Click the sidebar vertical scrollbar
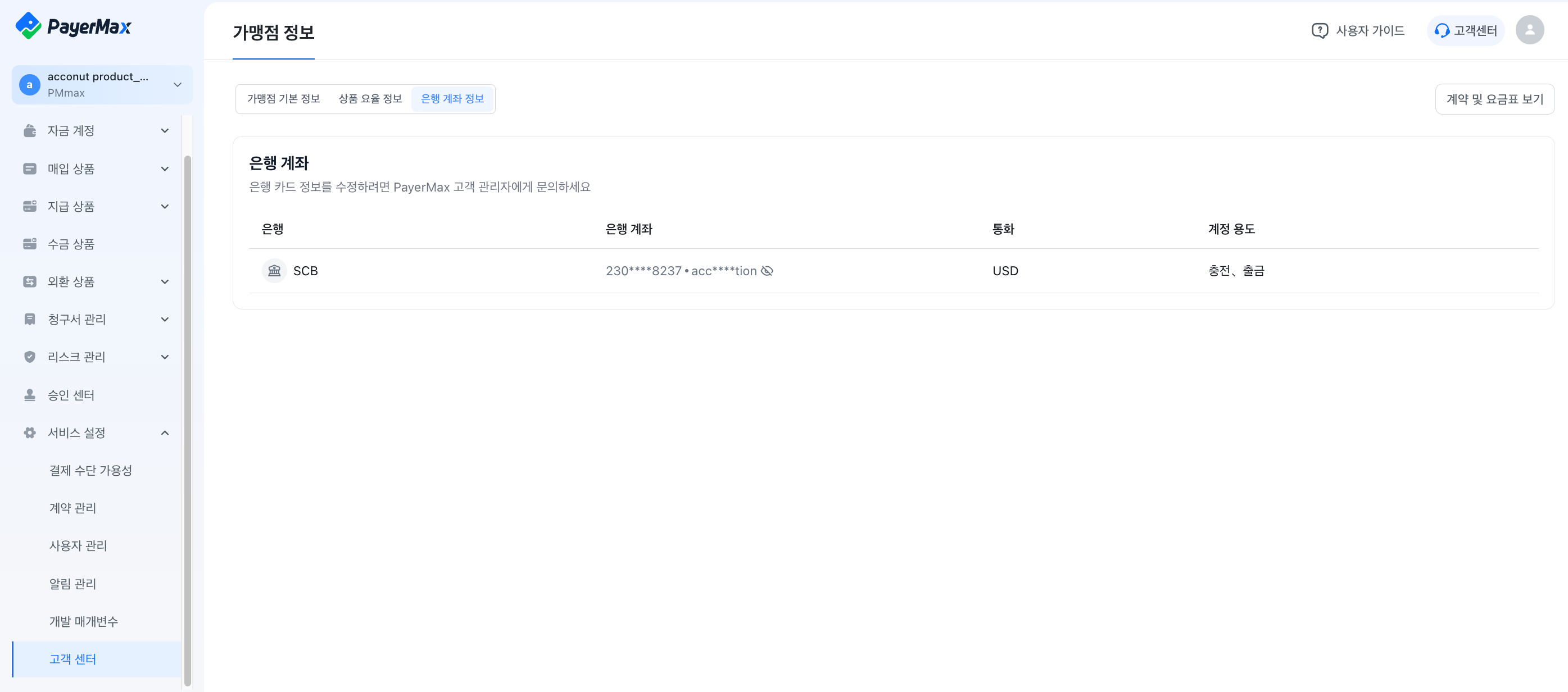1568x692 pixels. point(188,421)
